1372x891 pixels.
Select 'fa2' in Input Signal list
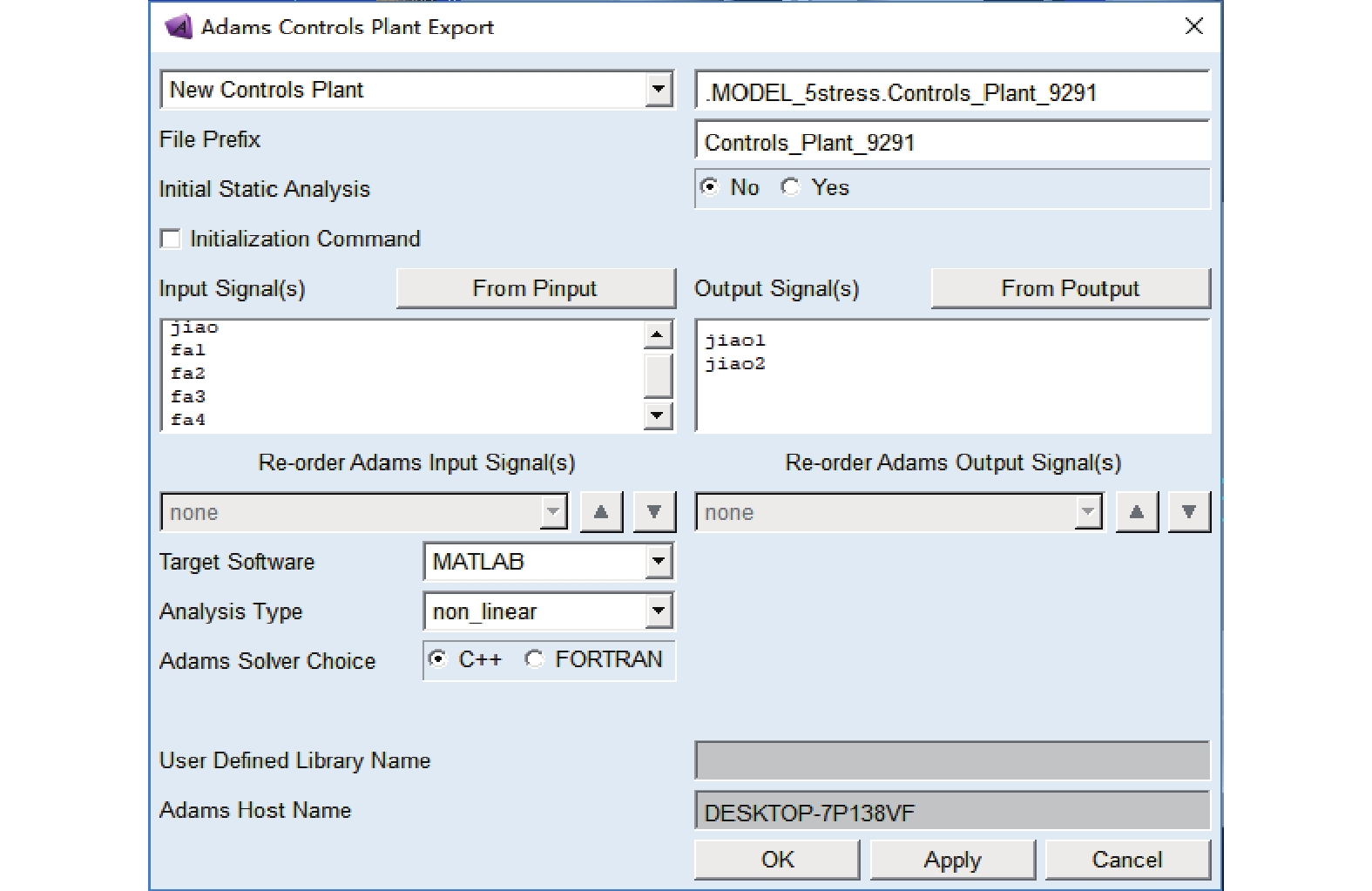(x=188, y=374)
